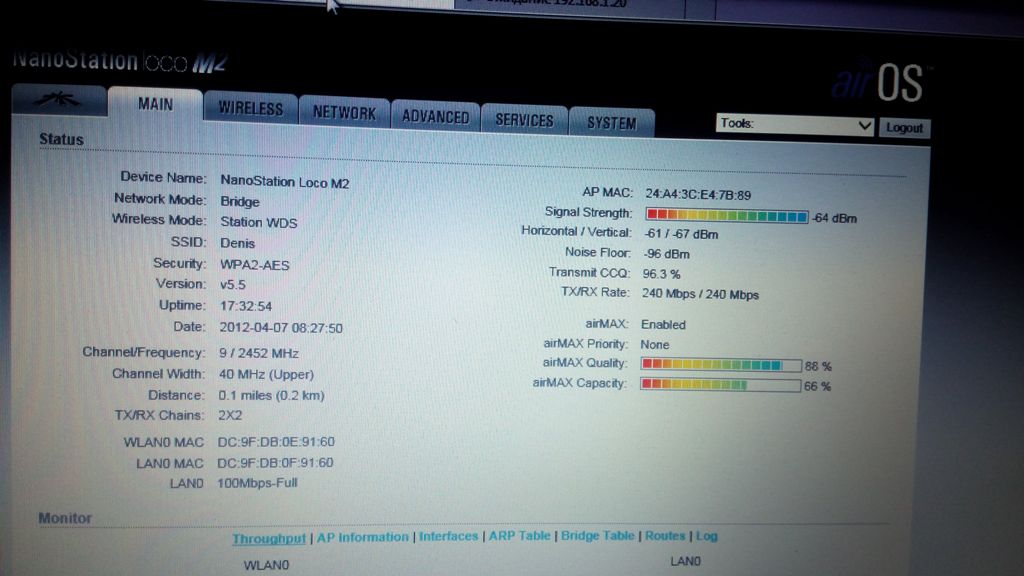This screenshot has height=576, width=1024.
Task: Open the Log link
Action: [x=707, y=536]
